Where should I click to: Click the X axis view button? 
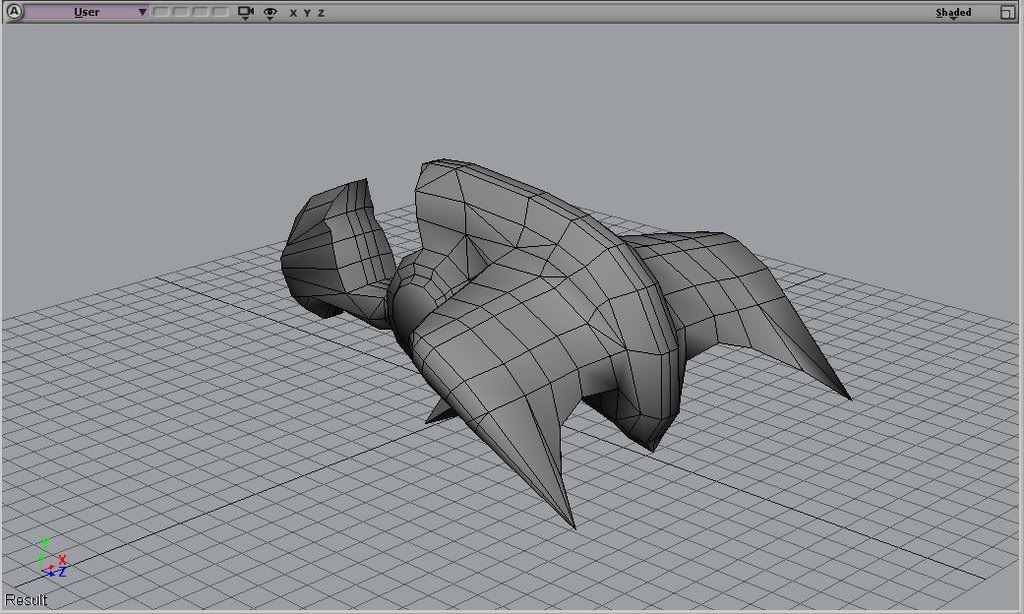coord(293,13)
